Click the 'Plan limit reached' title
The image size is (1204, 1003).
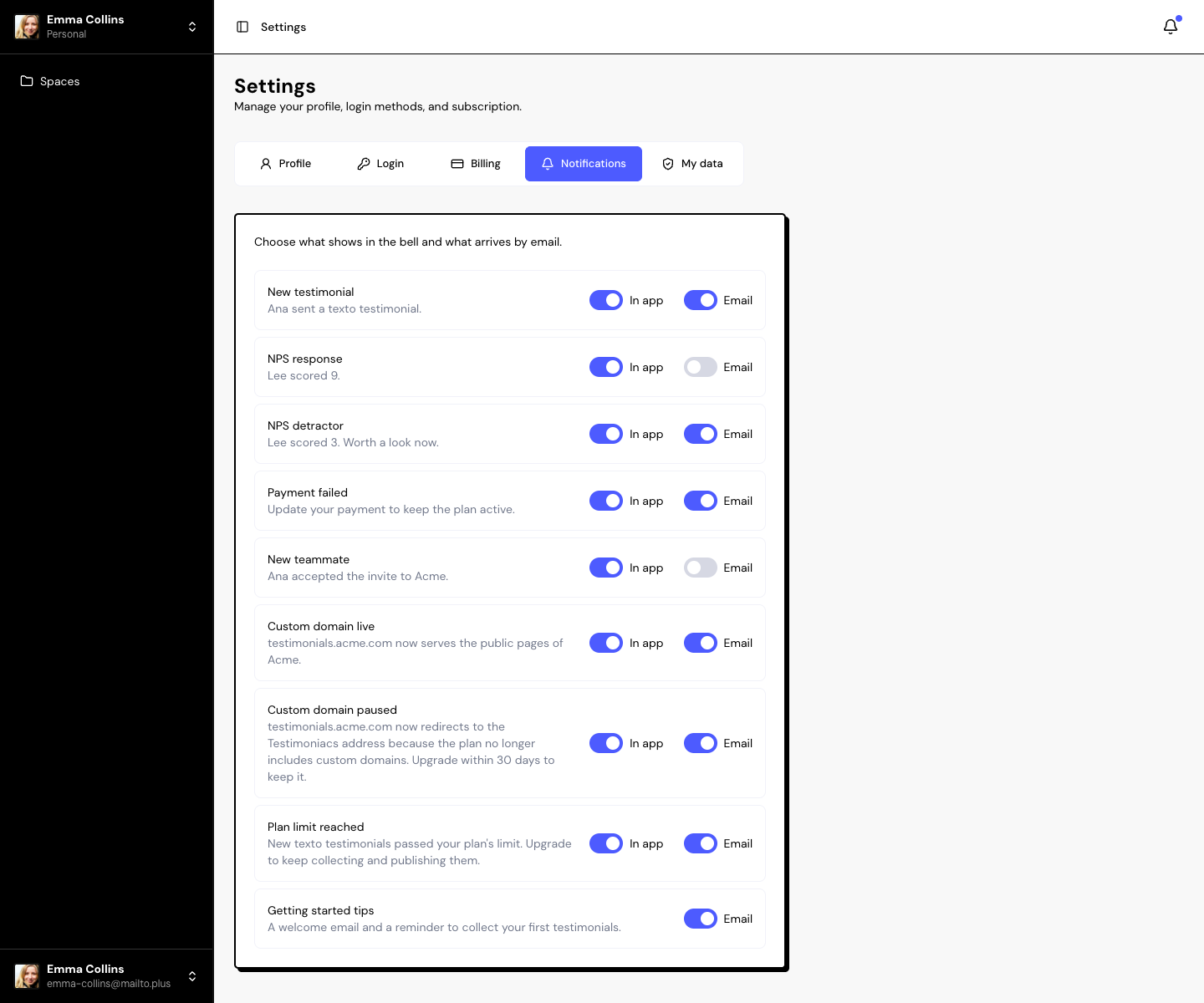pos(316,827)
